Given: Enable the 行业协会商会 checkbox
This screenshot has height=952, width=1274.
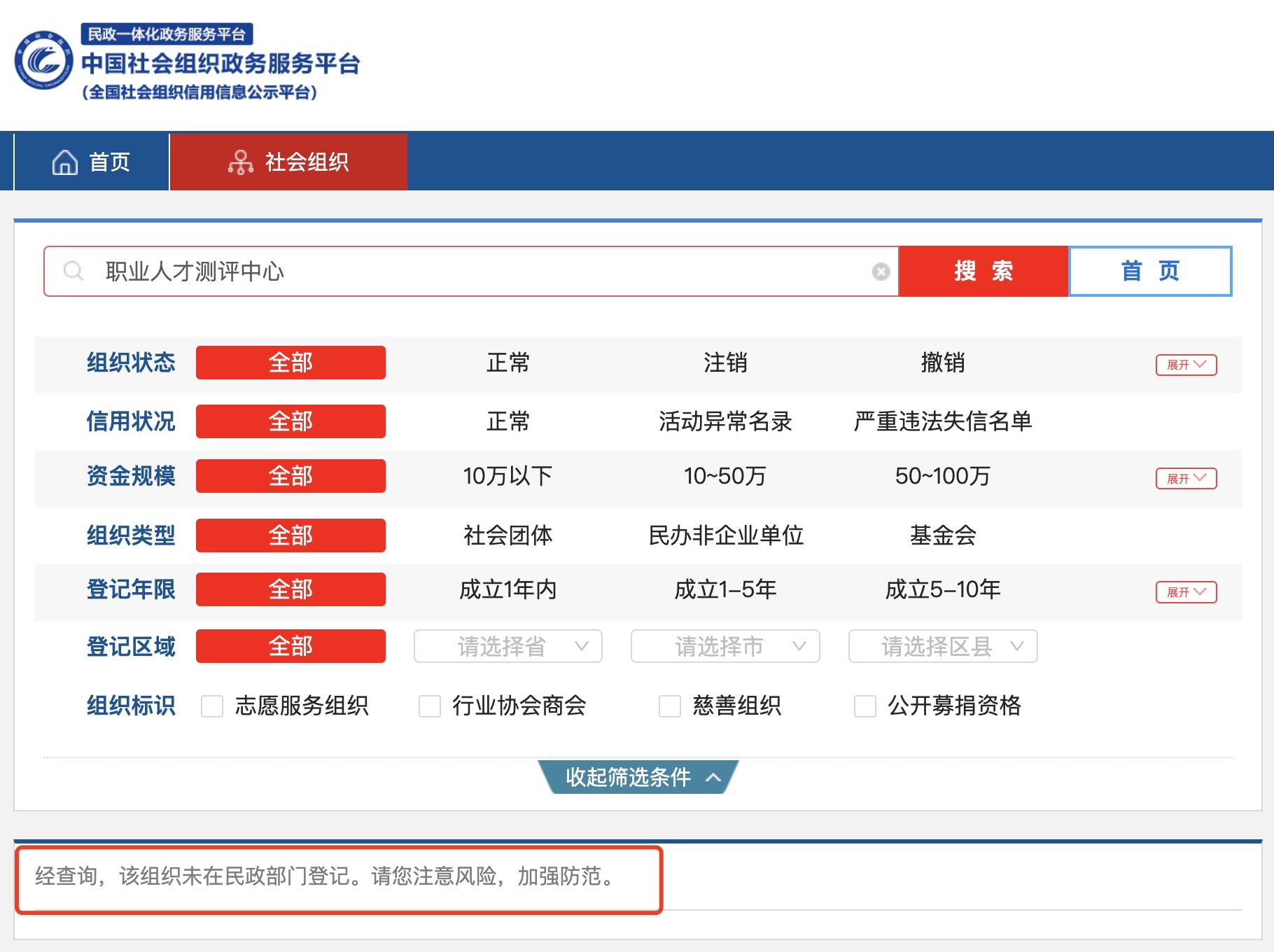Looking at the screenshot, I should pos(429,706).
